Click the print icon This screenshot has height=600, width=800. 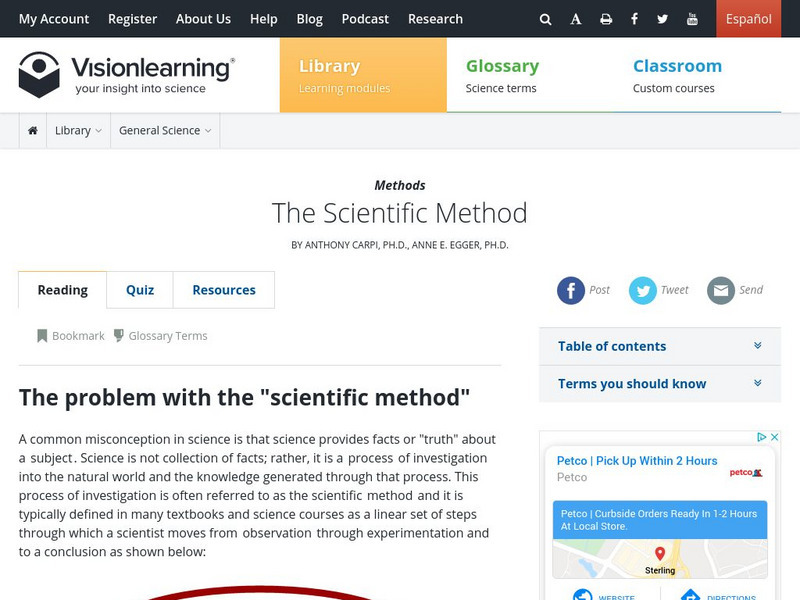point(606,19)
